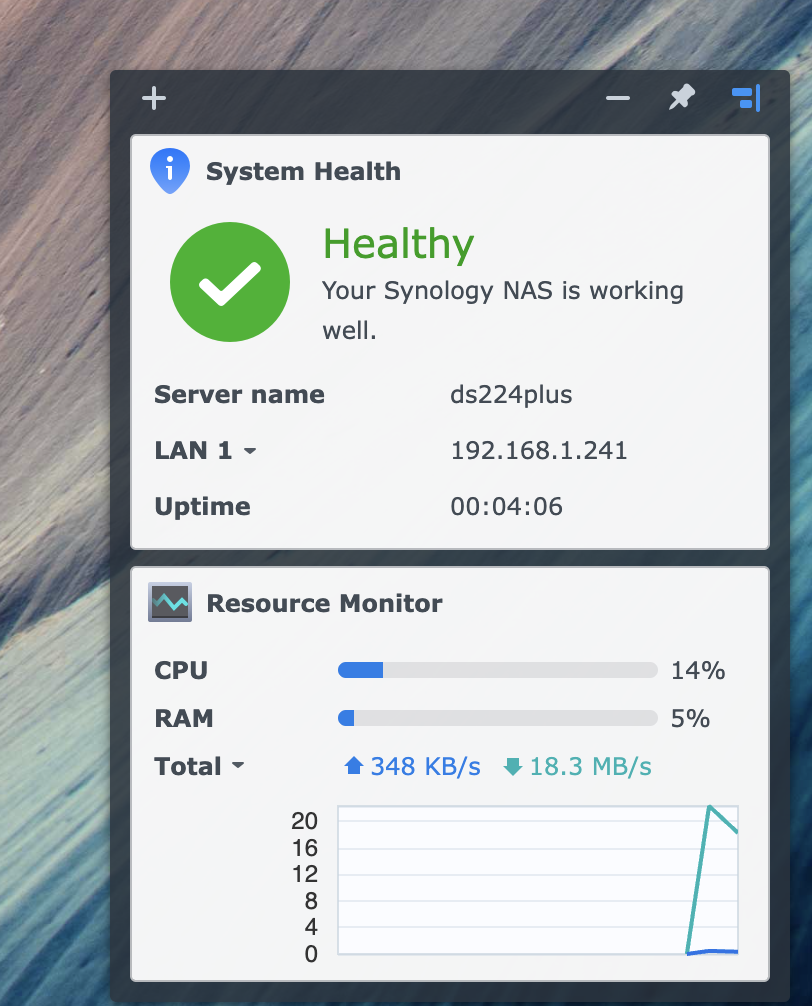Screen dimensions: 812x1006
Task: Click the CPU usage progress bar
Action: (x=498, y=670)
